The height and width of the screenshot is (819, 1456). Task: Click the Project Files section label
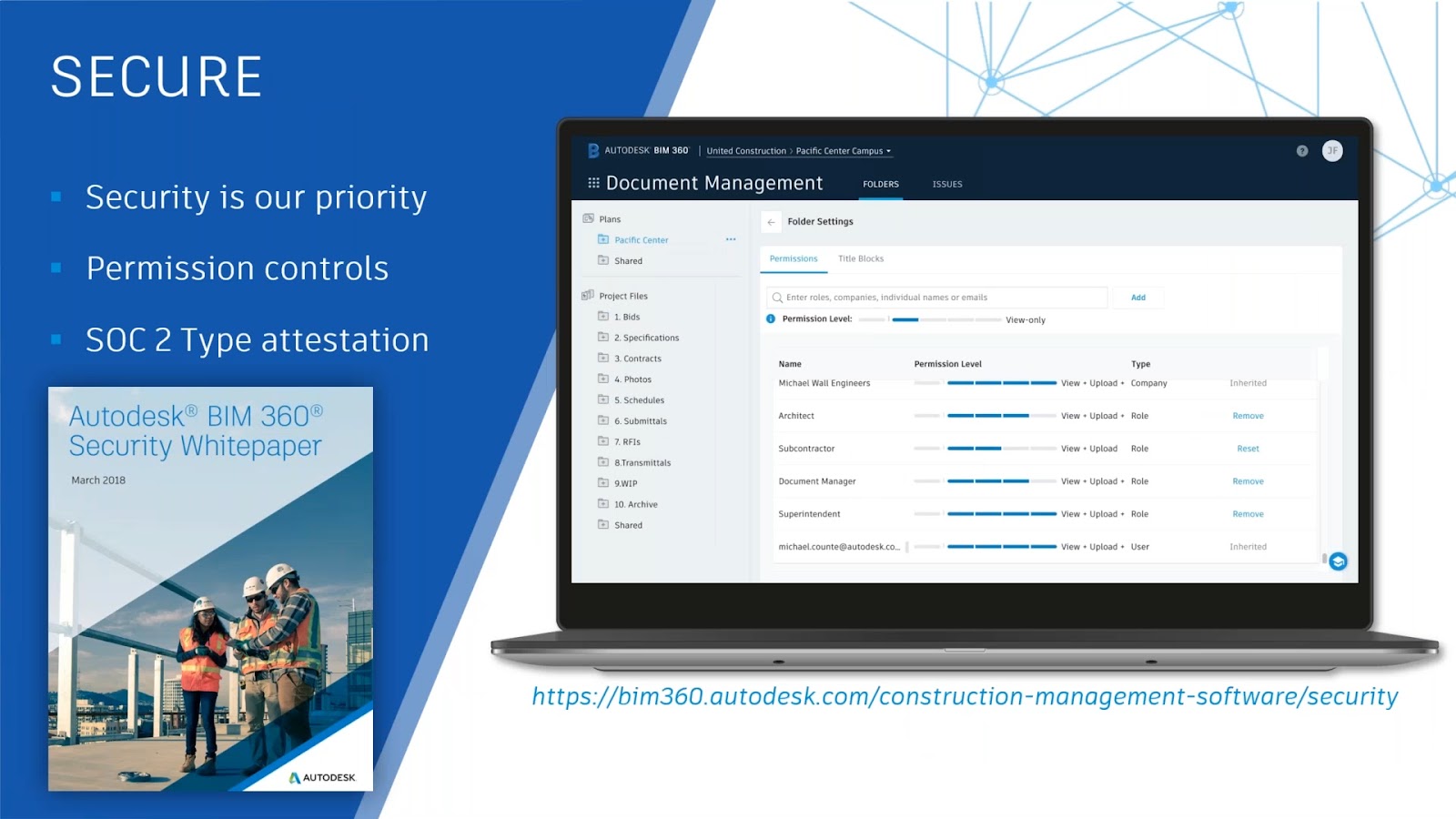tap(623, 297)
